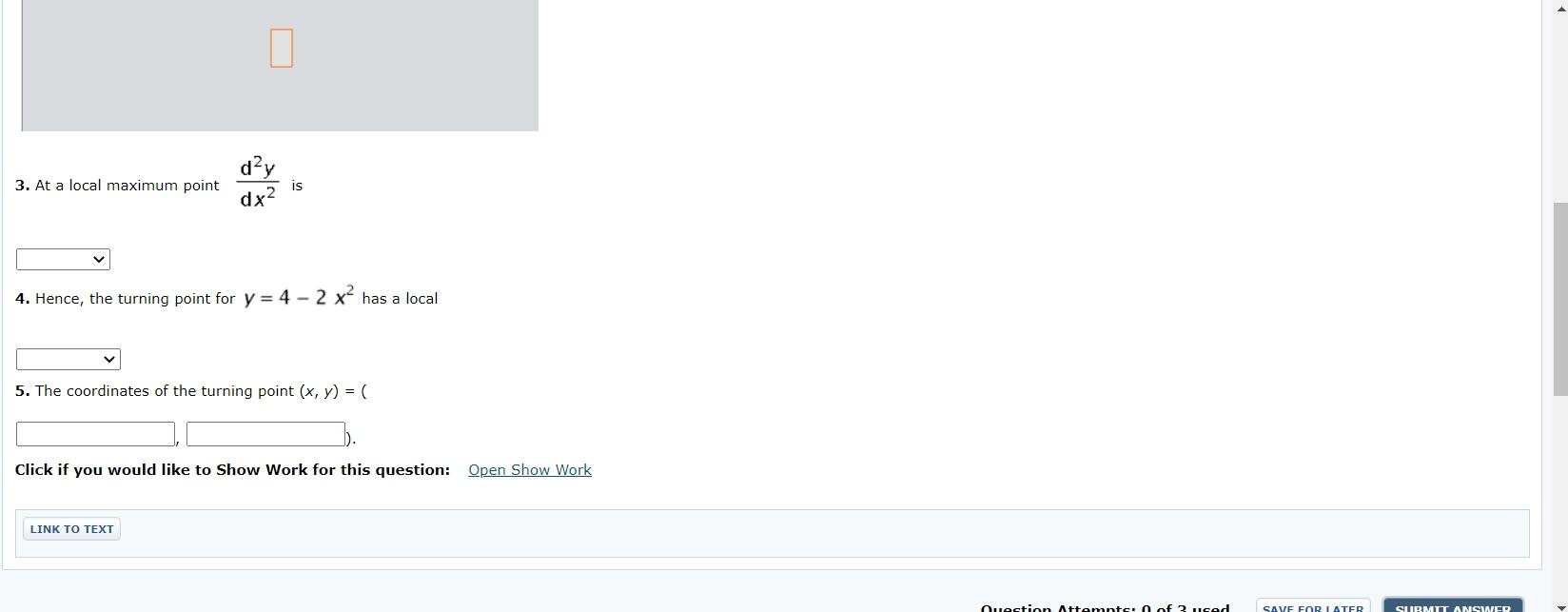
Task: Click the y-coordinate input field
Action: [265, 434]
